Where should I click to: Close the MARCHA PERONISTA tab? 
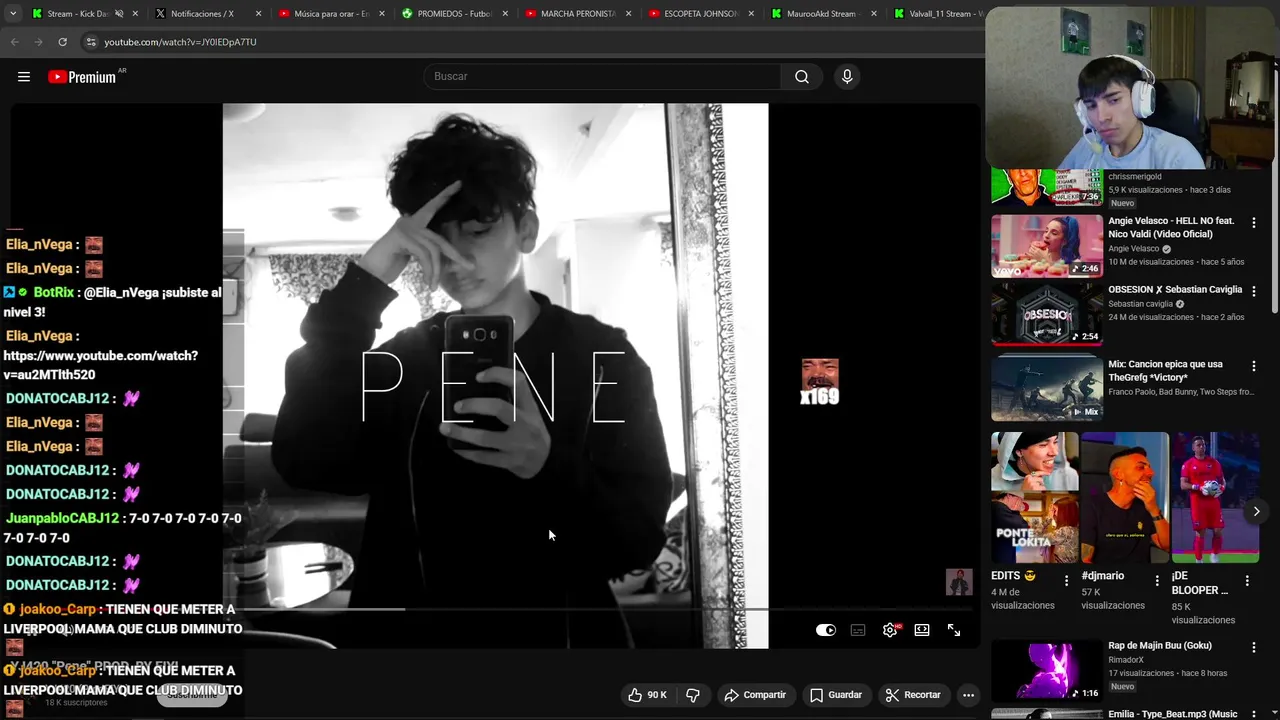tap(628, 14)
